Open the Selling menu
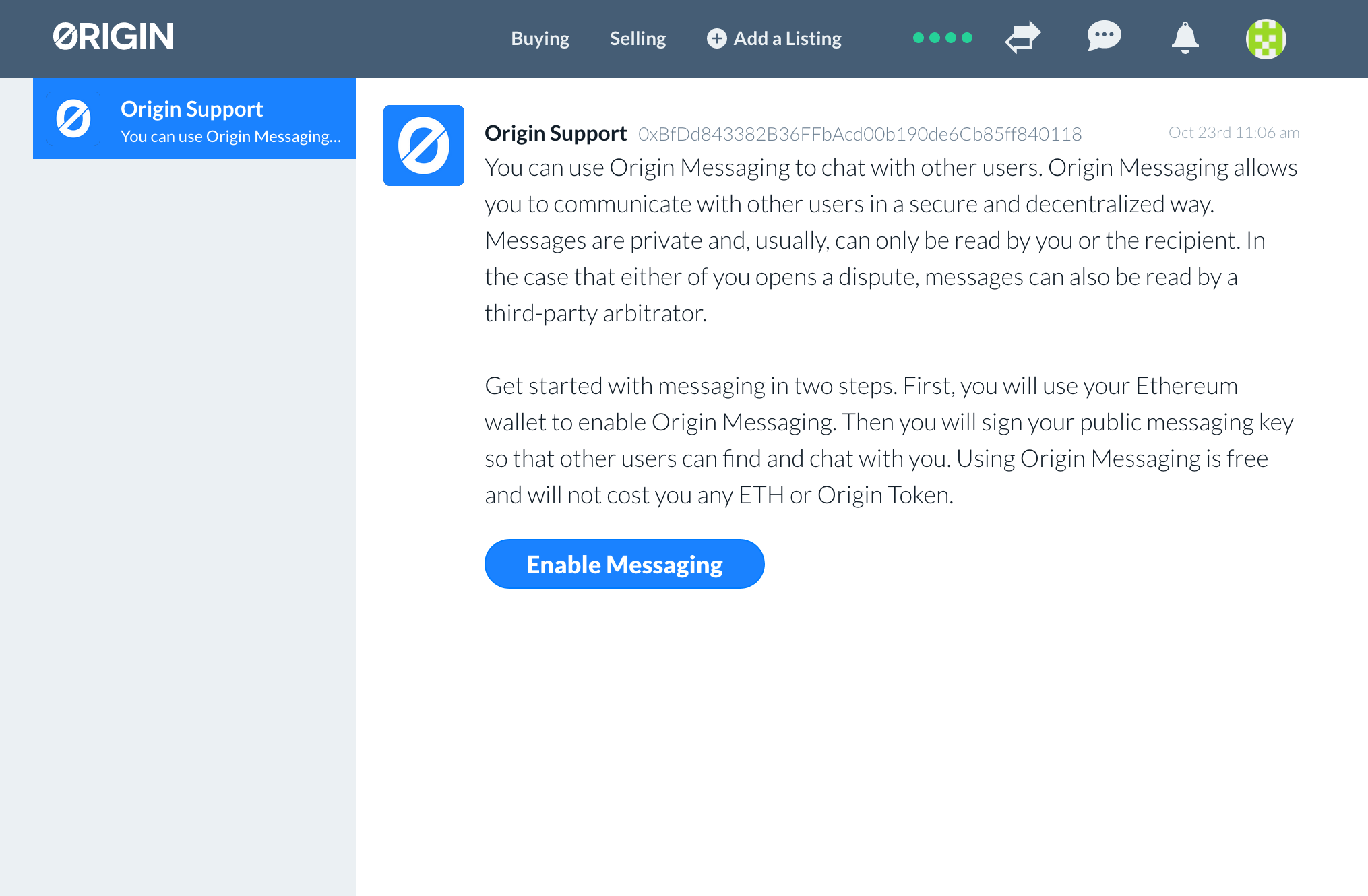The width and height of the screenshot is (1368, 896). [x=637, y=38]
